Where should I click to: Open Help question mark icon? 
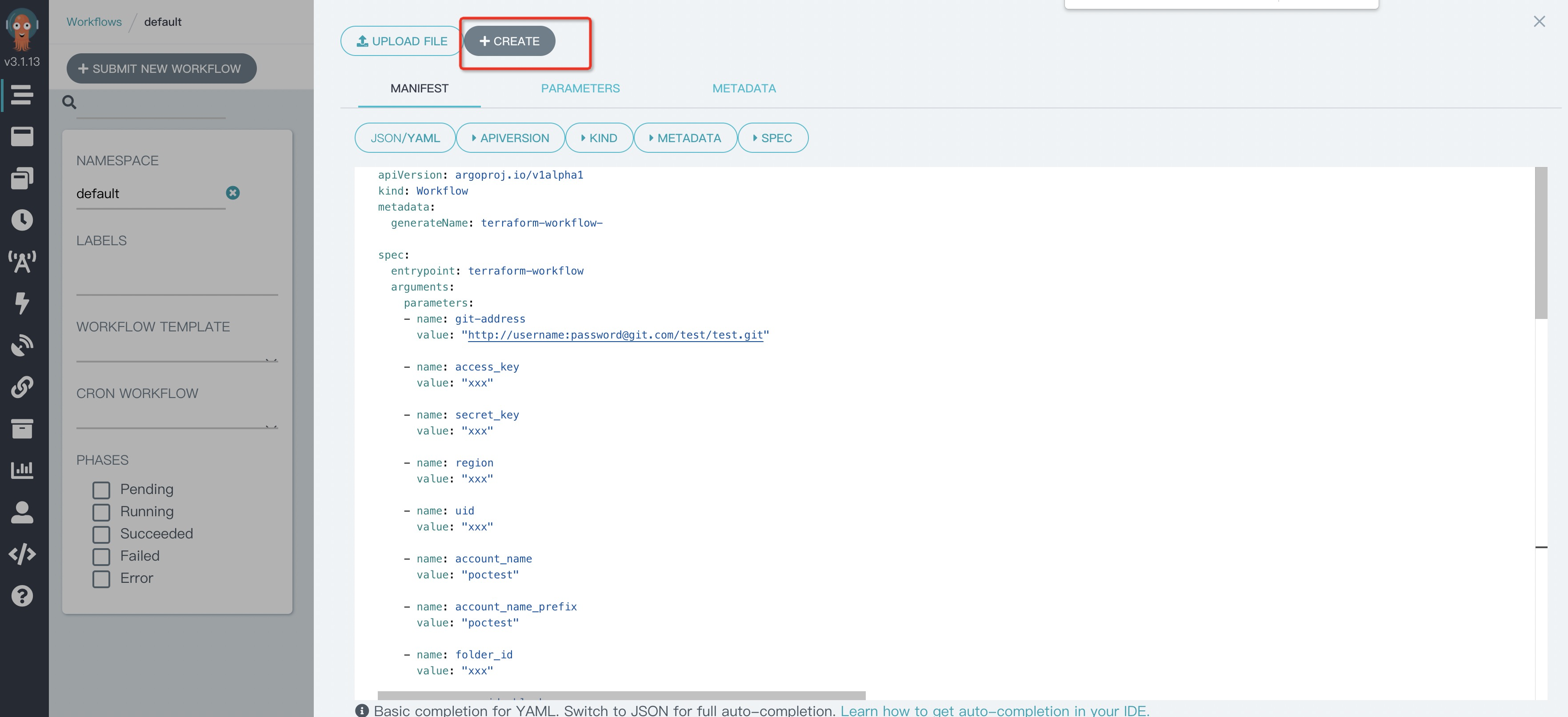(x=22, y=596)
